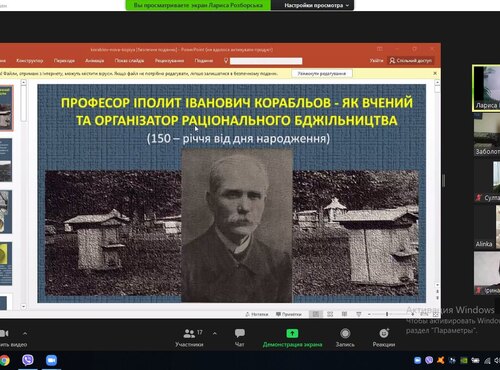The width and height of the screenshot is (500, 370).
Task: Close the protected view warning bar
Action: click(435, 73)
